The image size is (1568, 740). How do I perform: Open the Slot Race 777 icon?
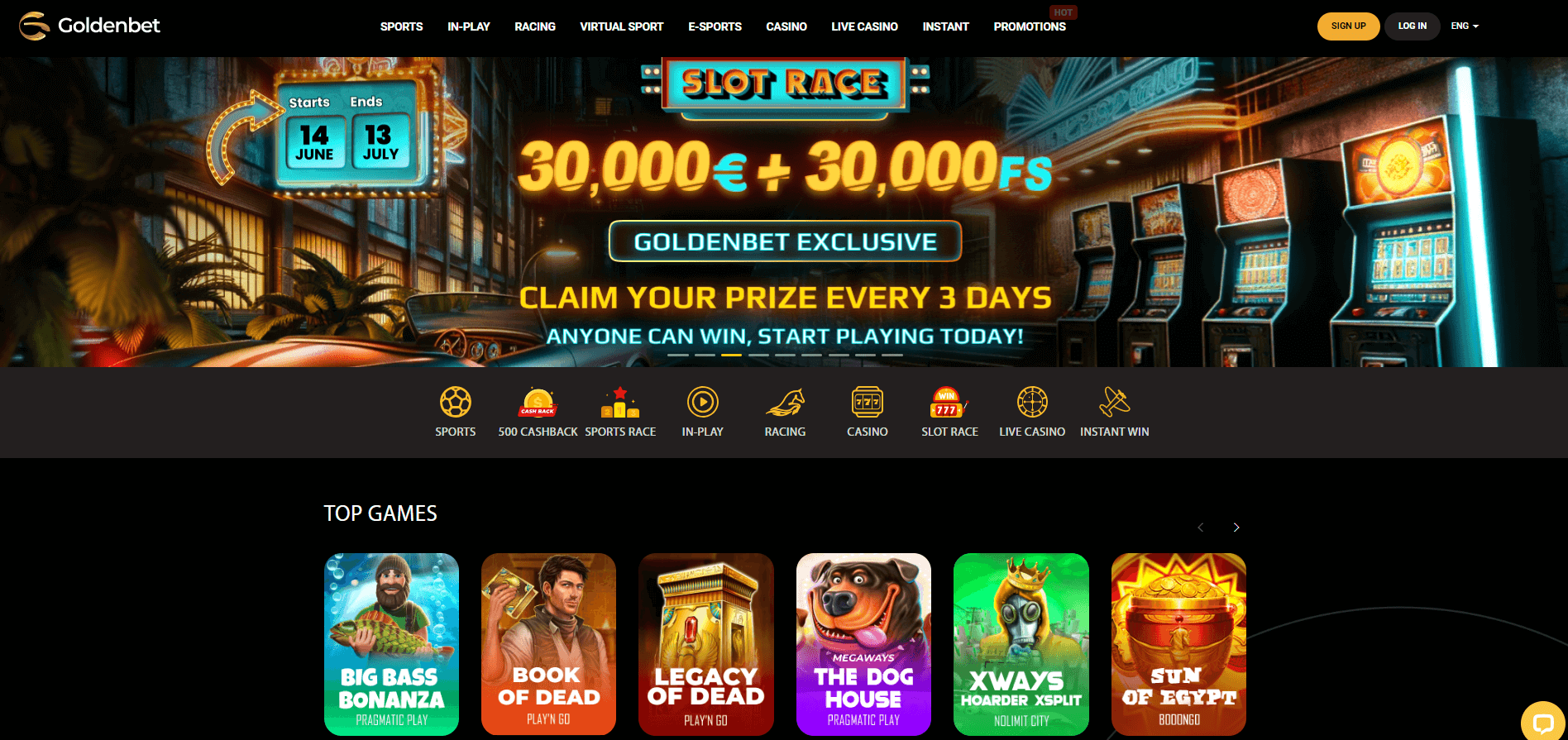pos(949,403)
